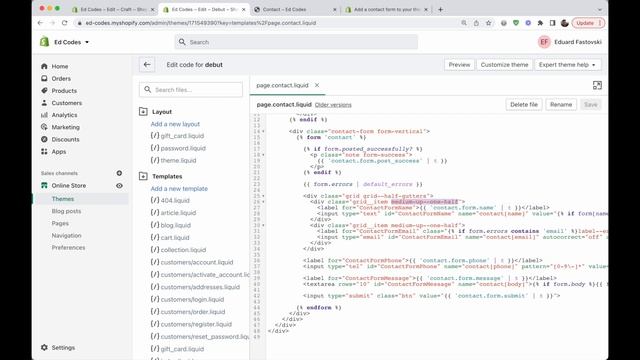View the online store with the eye icon

[119, 186]
